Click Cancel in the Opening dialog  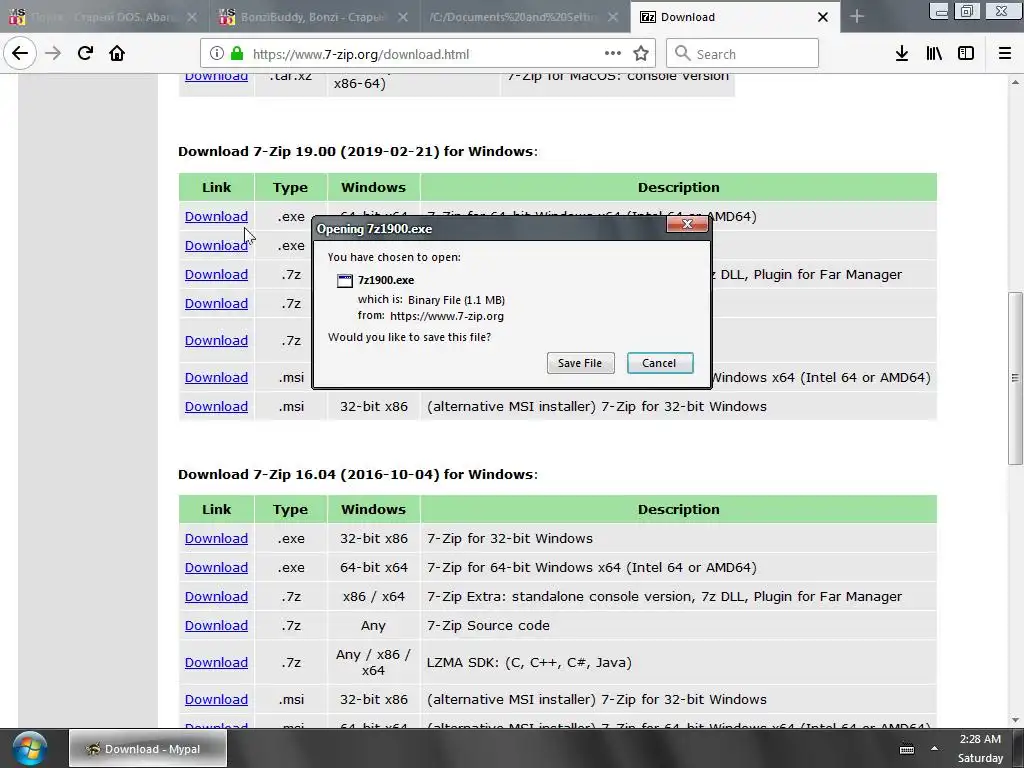click(660, 363)
